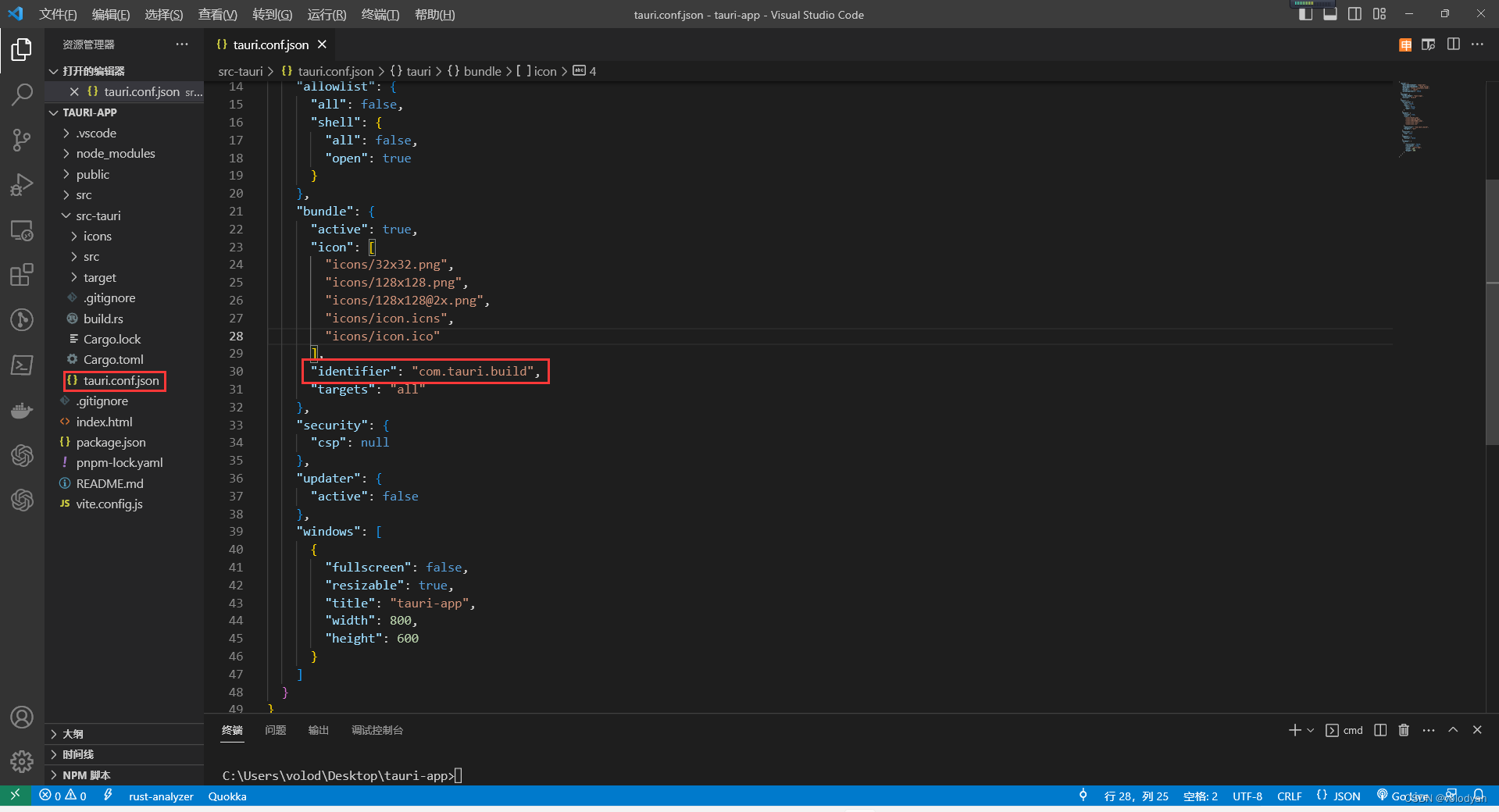1499x812 pixels.
Task: Switch to the Debug Console tab (调试控制台)
Action: point(377,730)
